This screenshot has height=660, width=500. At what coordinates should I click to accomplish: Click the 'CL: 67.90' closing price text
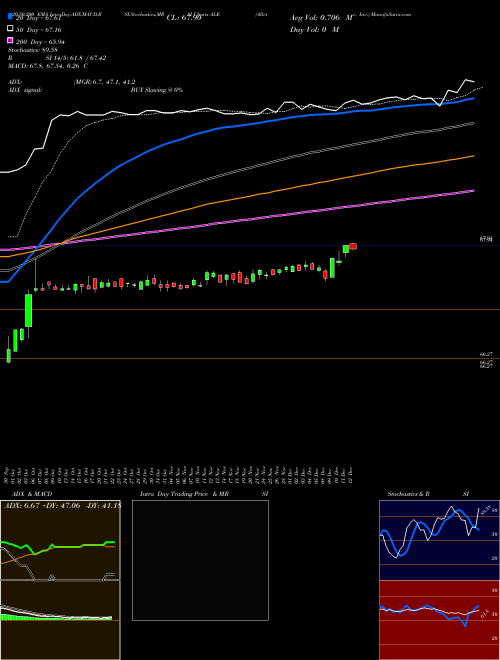click(x=184, y=18)
